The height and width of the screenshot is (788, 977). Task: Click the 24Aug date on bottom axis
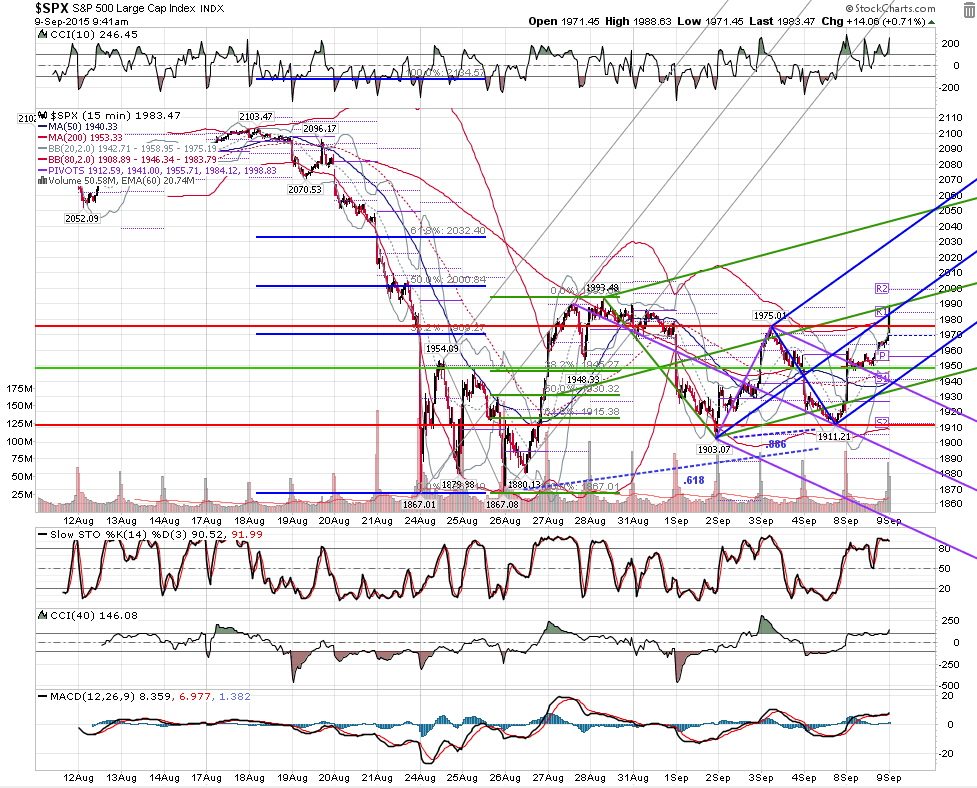click(419, 777)
